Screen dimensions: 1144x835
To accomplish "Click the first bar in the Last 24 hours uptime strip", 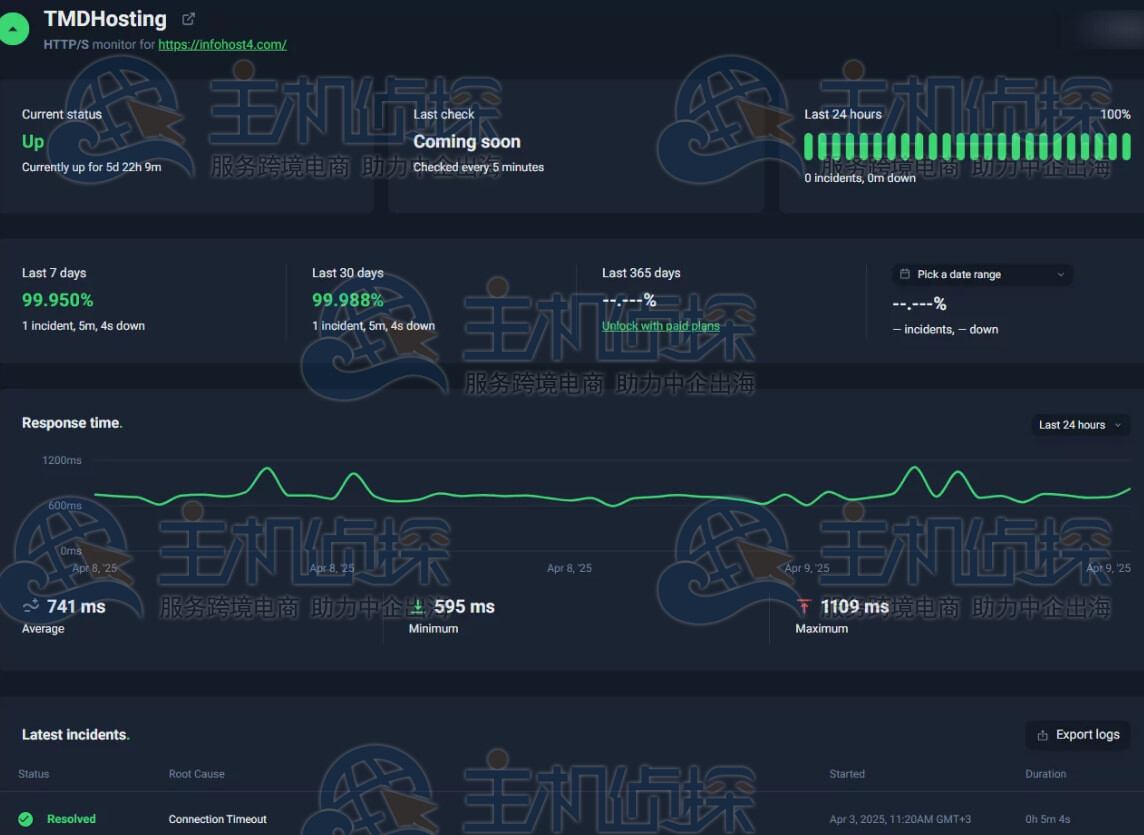I will point(809,146).
